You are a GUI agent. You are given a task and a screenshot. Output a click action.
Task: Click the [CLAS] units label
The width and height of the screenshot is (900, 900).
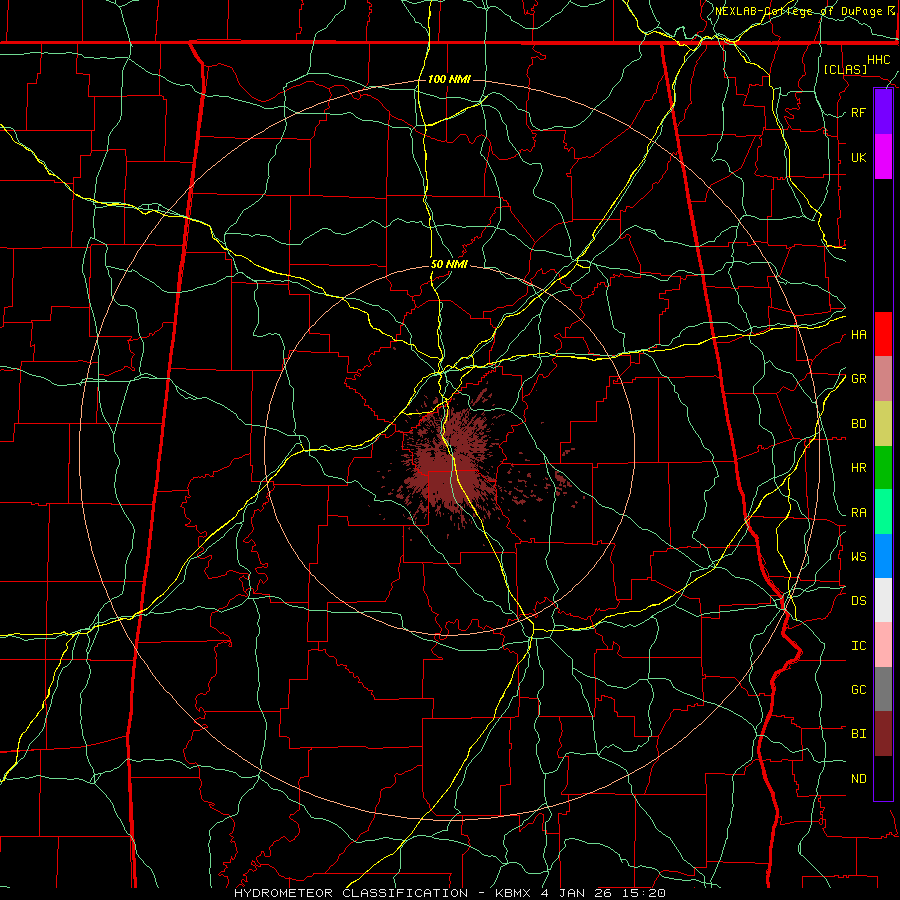pyautogui.click(x=845, y=69)
